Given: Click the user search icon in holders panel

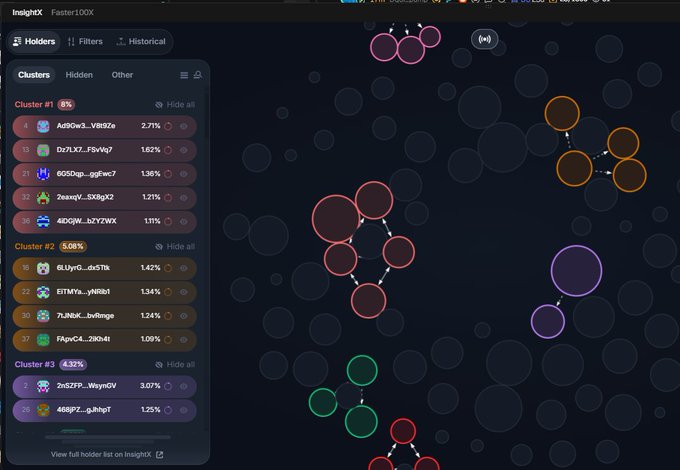Looking at the screenshot, I should tap(198, 75).
